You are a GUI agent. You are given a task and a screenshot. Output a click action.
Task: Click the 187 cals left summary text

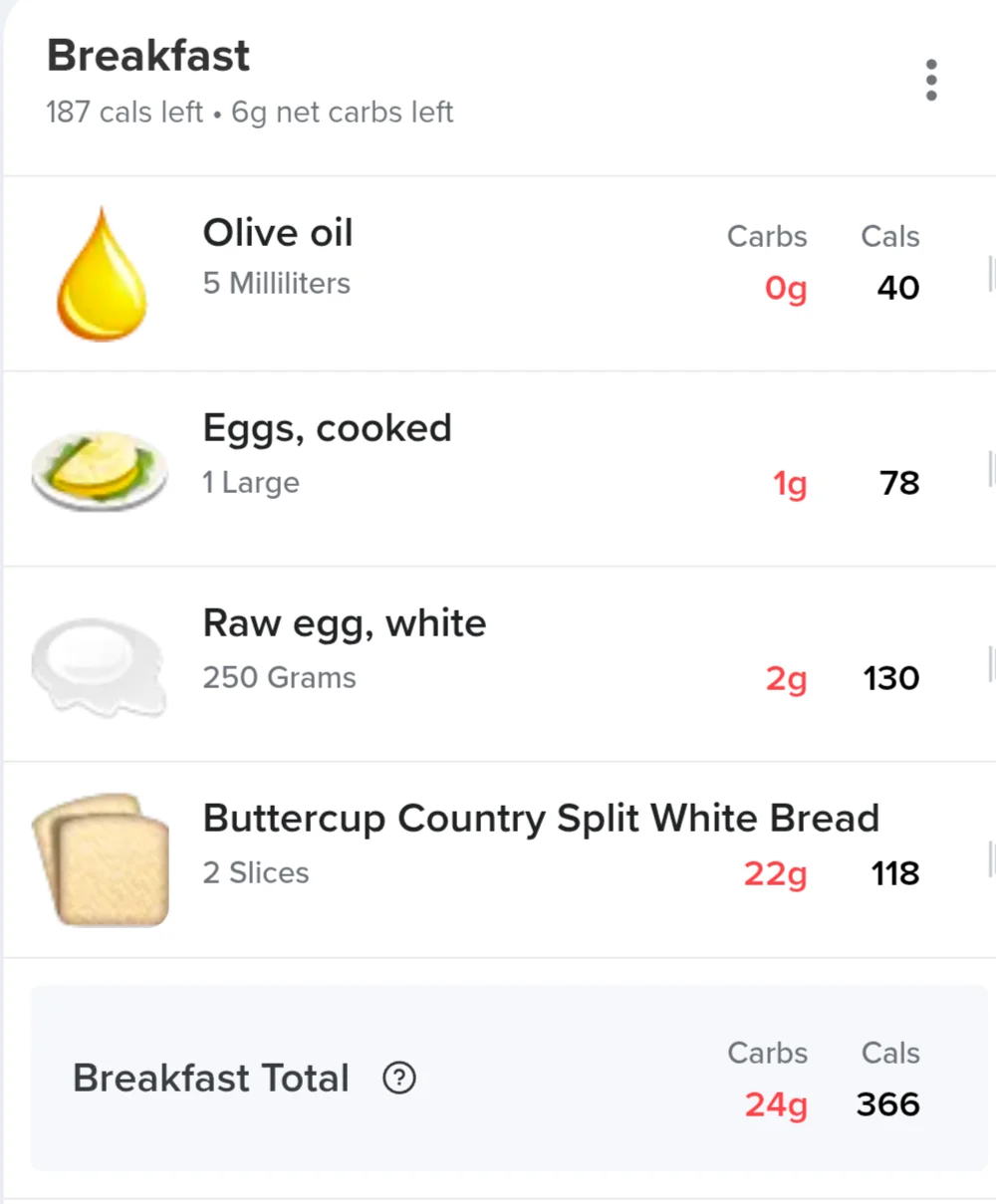pyautogui.click(x=124, y=112)
